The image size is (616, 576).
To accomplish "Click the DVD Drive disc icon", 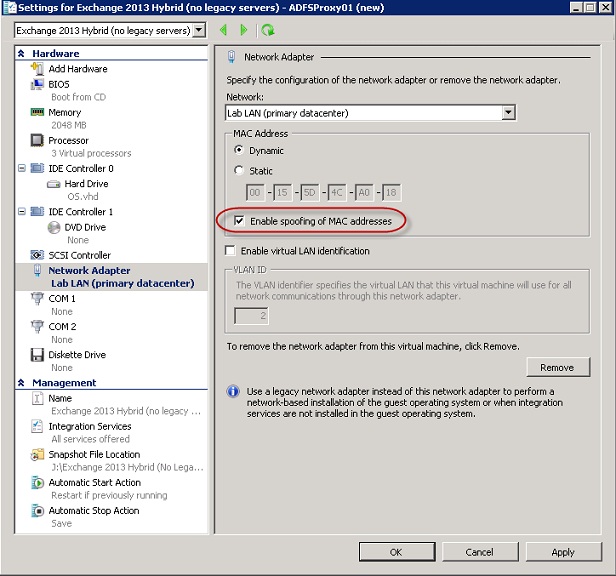I will pyautogui.click(x=53, y=227).
